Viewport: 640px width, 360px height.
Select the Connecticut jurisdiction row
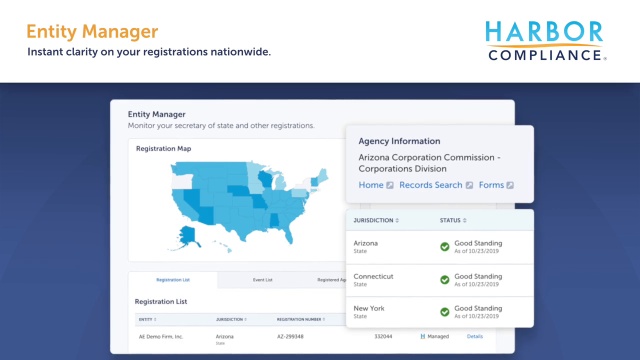(440, 280)
